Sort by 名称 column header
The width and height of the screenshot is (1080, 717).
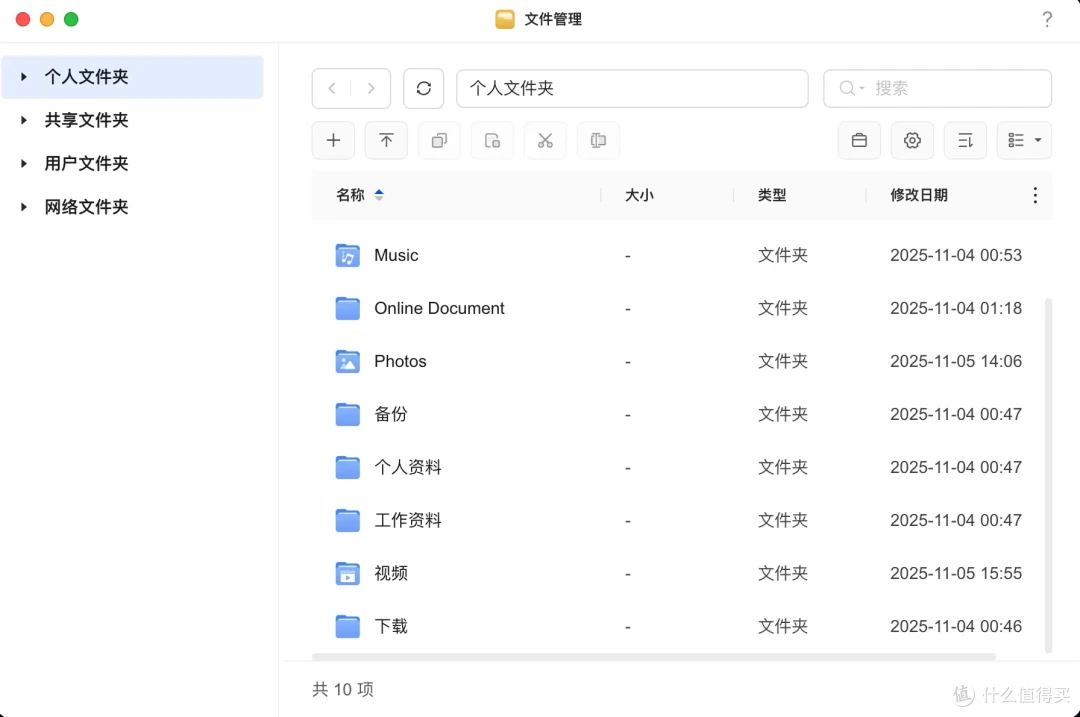tap(351, 195)
